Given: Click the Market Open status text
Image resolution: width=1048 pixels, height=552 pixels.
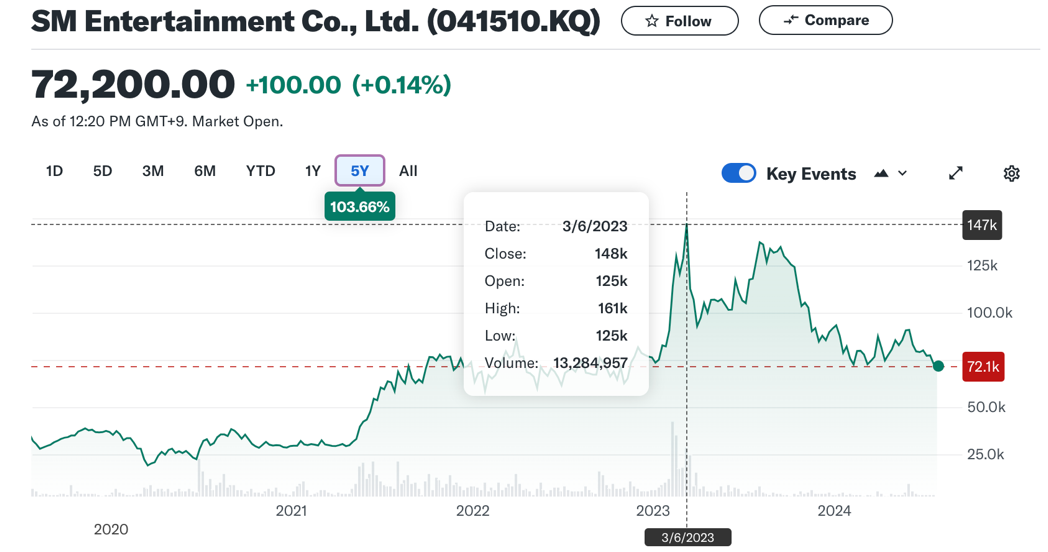Looking at the screenshot, I should point(237,122).
